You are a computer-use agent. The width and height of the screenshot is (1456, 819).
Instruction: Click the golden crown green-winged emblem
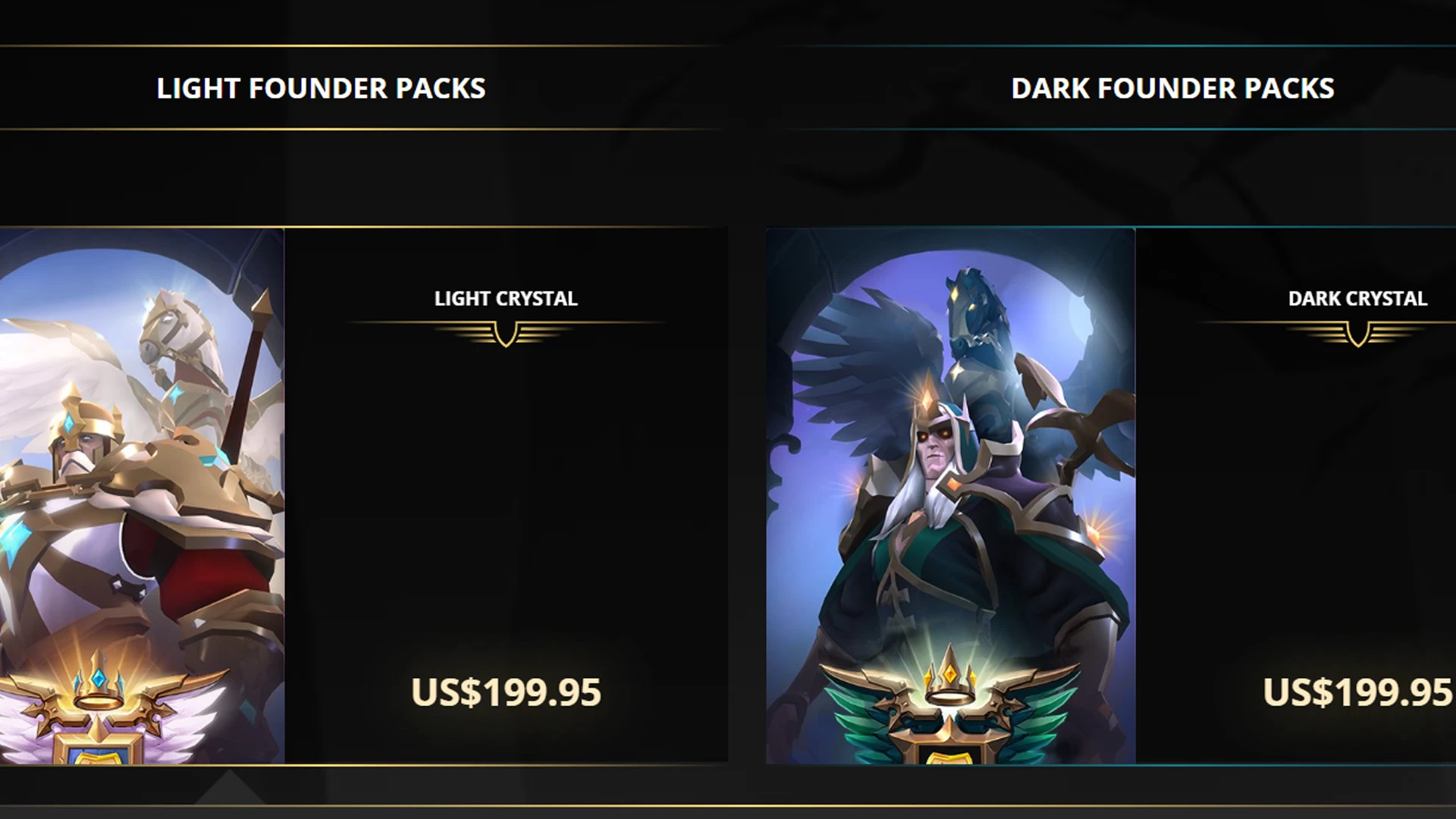950,705
